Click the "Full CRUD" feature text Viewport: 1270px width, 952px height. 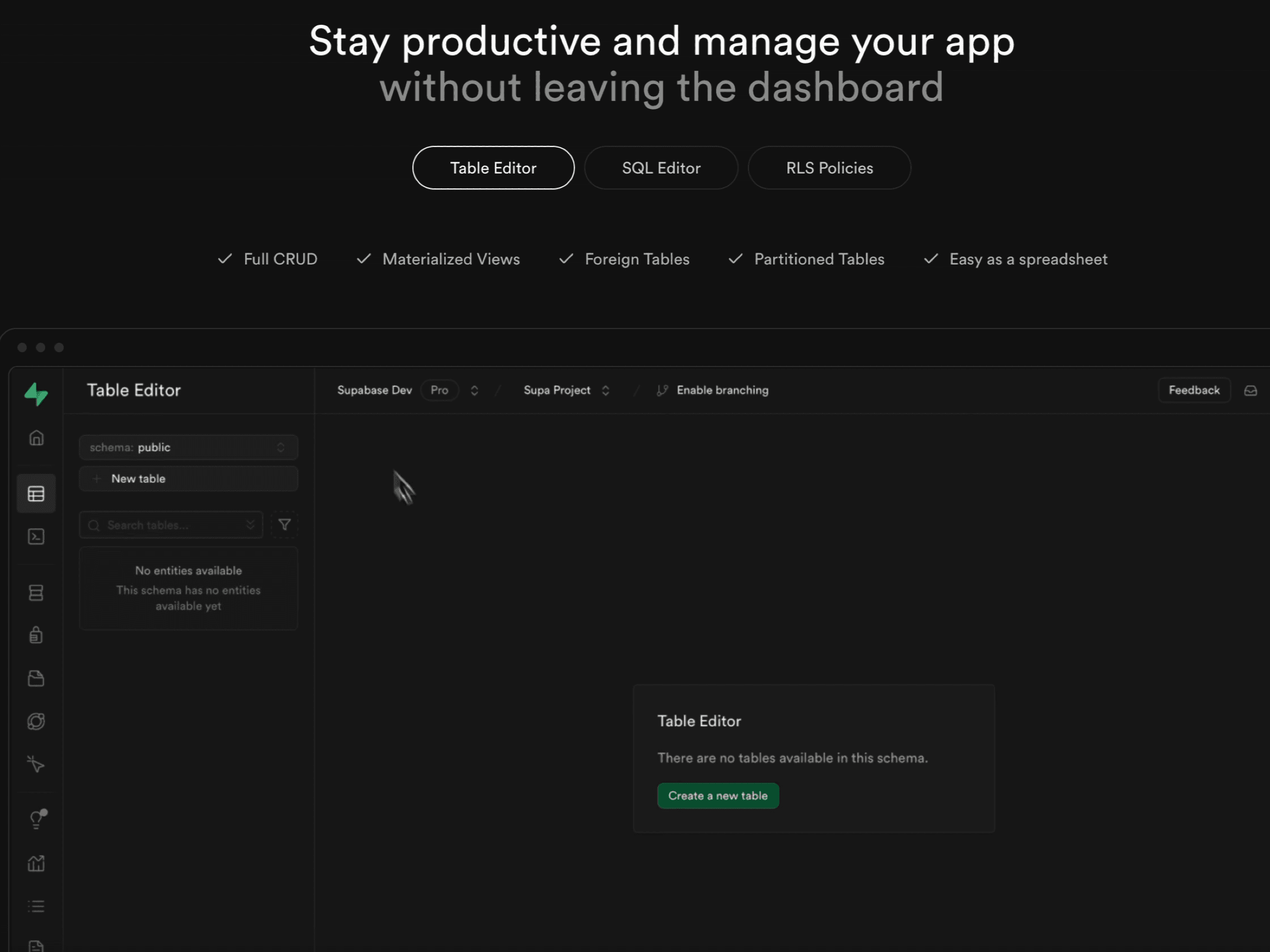[280, 259]
